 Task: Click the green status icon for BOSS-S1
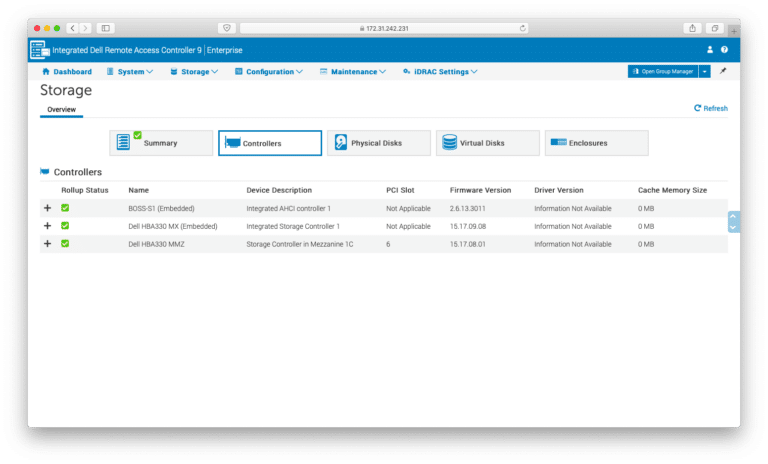pos(65,208)
